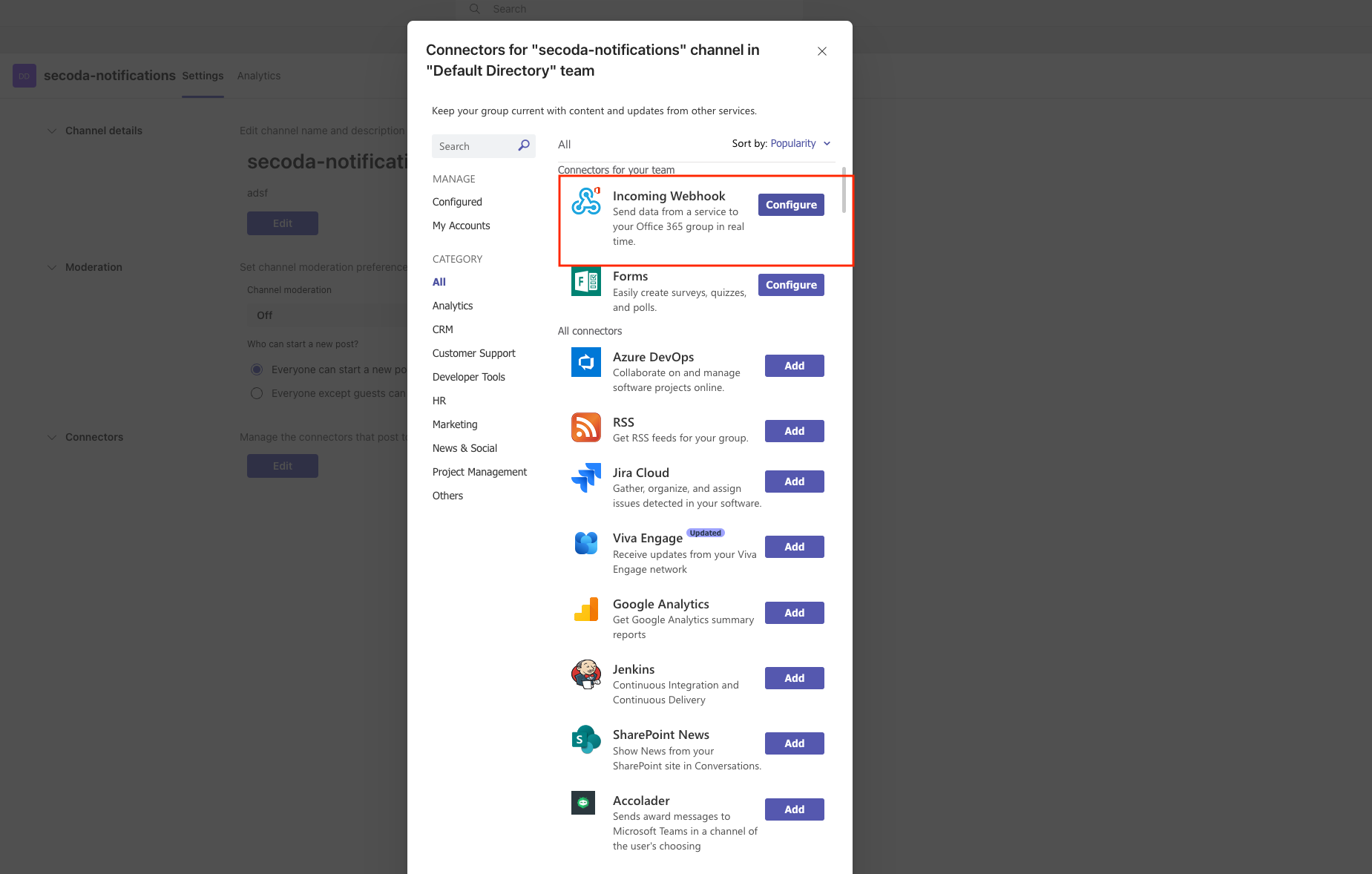This screenshot has height=874, width=1372.
Task: Select the Developer Tools category
Action: 468,377
